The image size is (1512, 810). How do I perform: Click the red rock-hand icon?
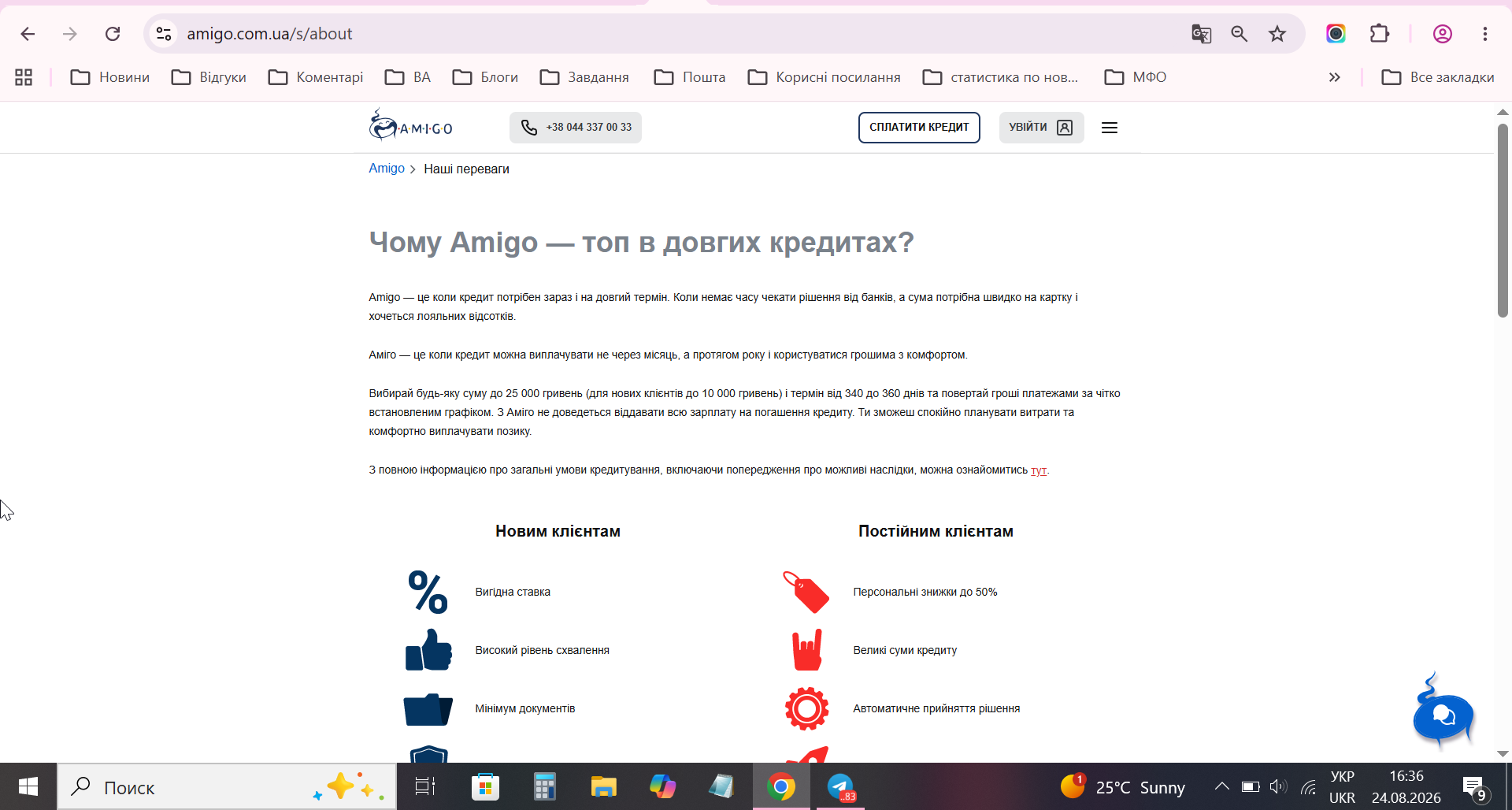807,650
